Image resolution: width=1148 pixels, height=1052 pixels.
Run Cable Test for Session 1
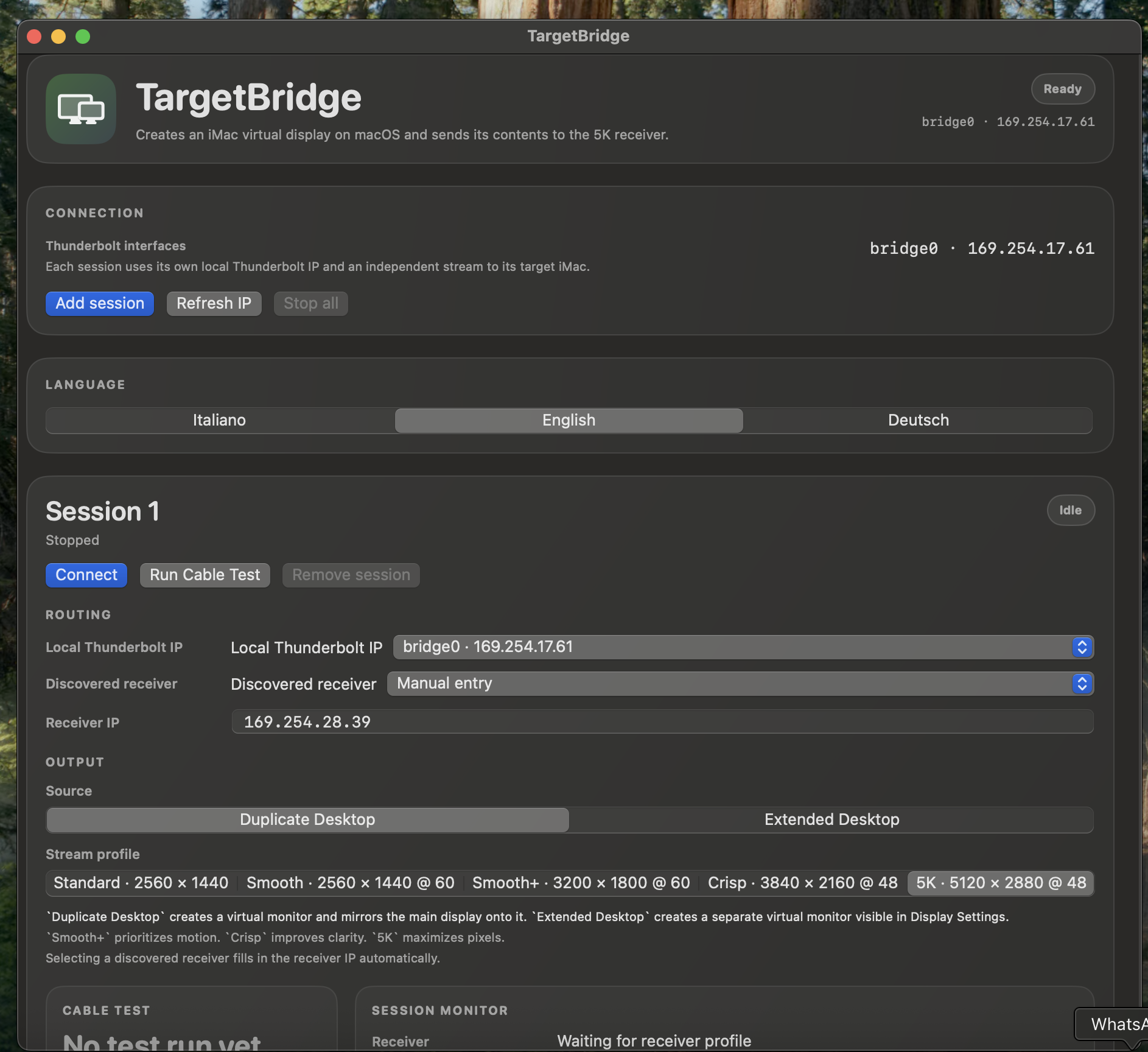[205, 575]
